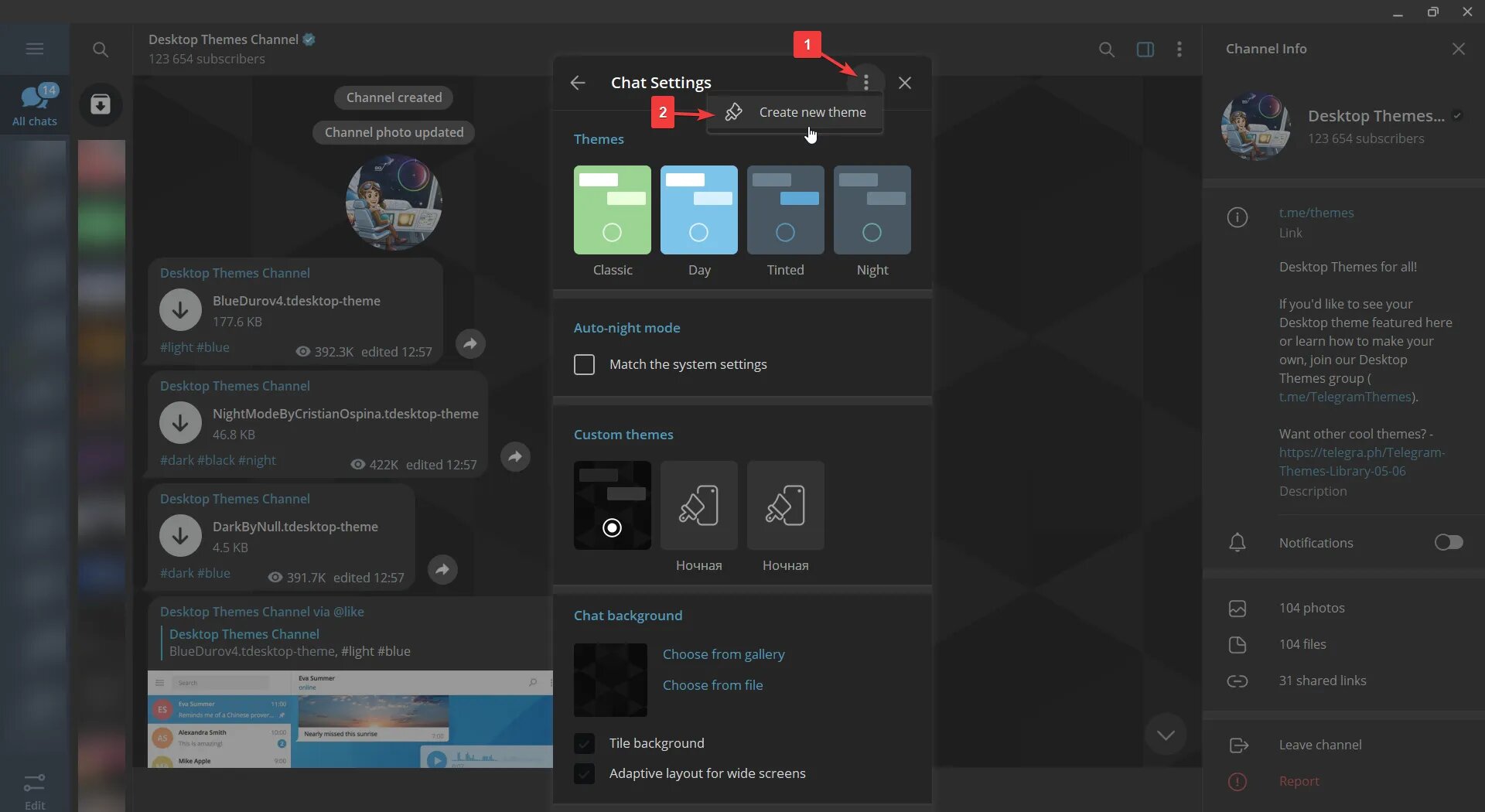Click Leave channel
Image resolution: width=1485 pixels, height=812 pixels.
(1320, 745)
